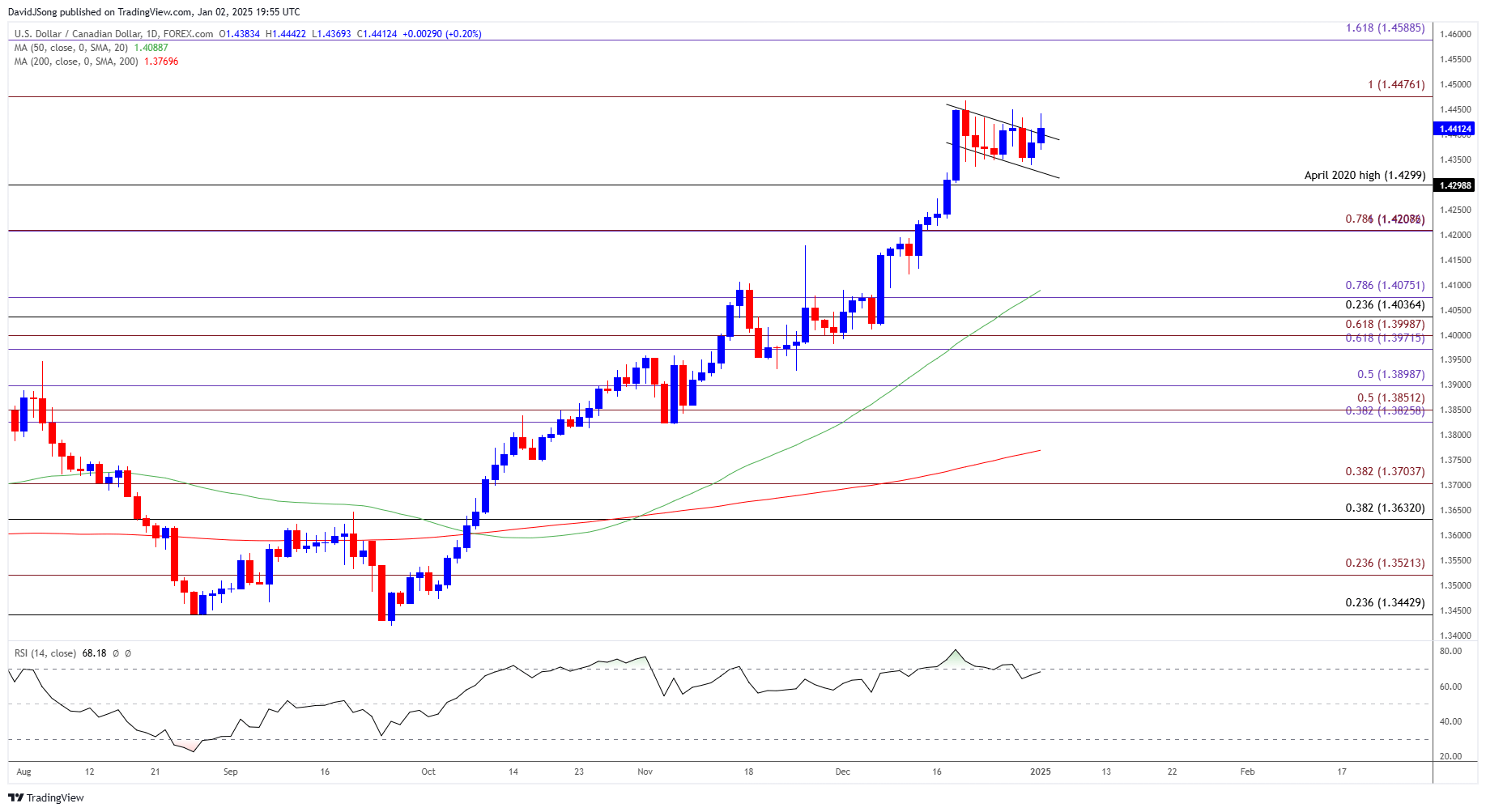Click the first Ø smoothing icon in RSI legend
The height and width of the screenshot is (812, 1486).
click(x=113, y=653)
